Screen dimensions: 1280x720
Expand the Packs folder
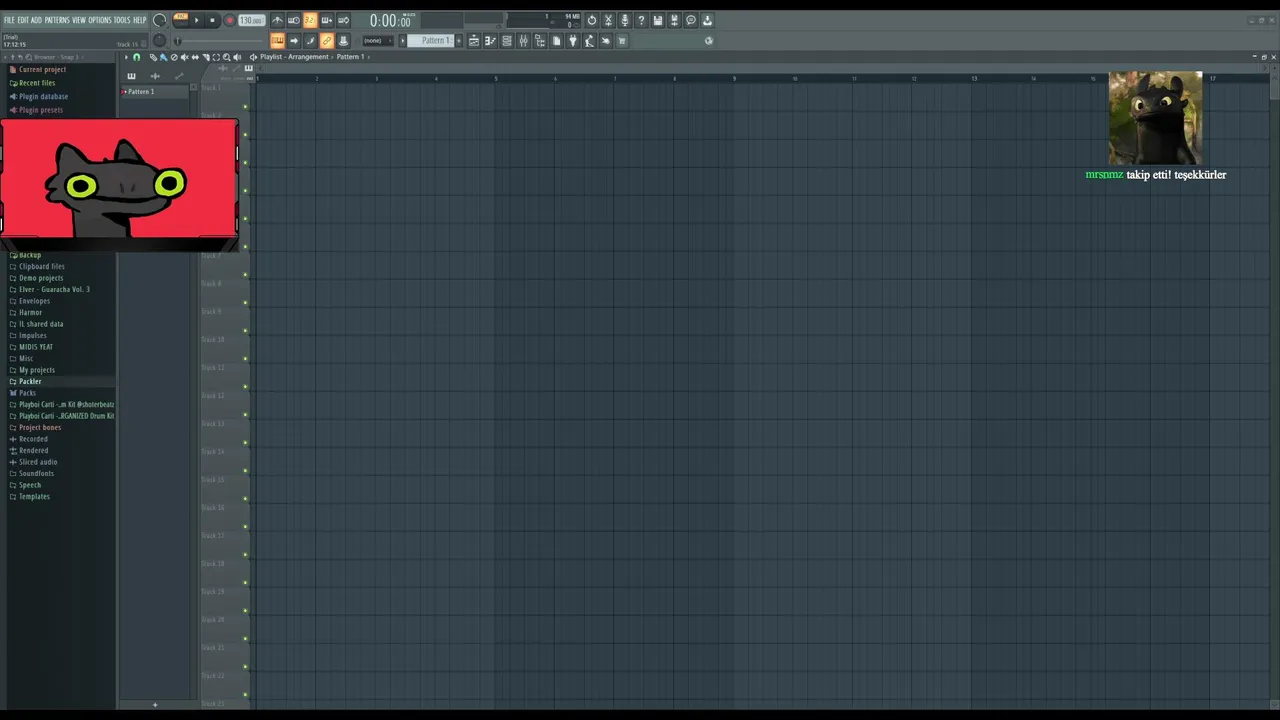(27, 393)
